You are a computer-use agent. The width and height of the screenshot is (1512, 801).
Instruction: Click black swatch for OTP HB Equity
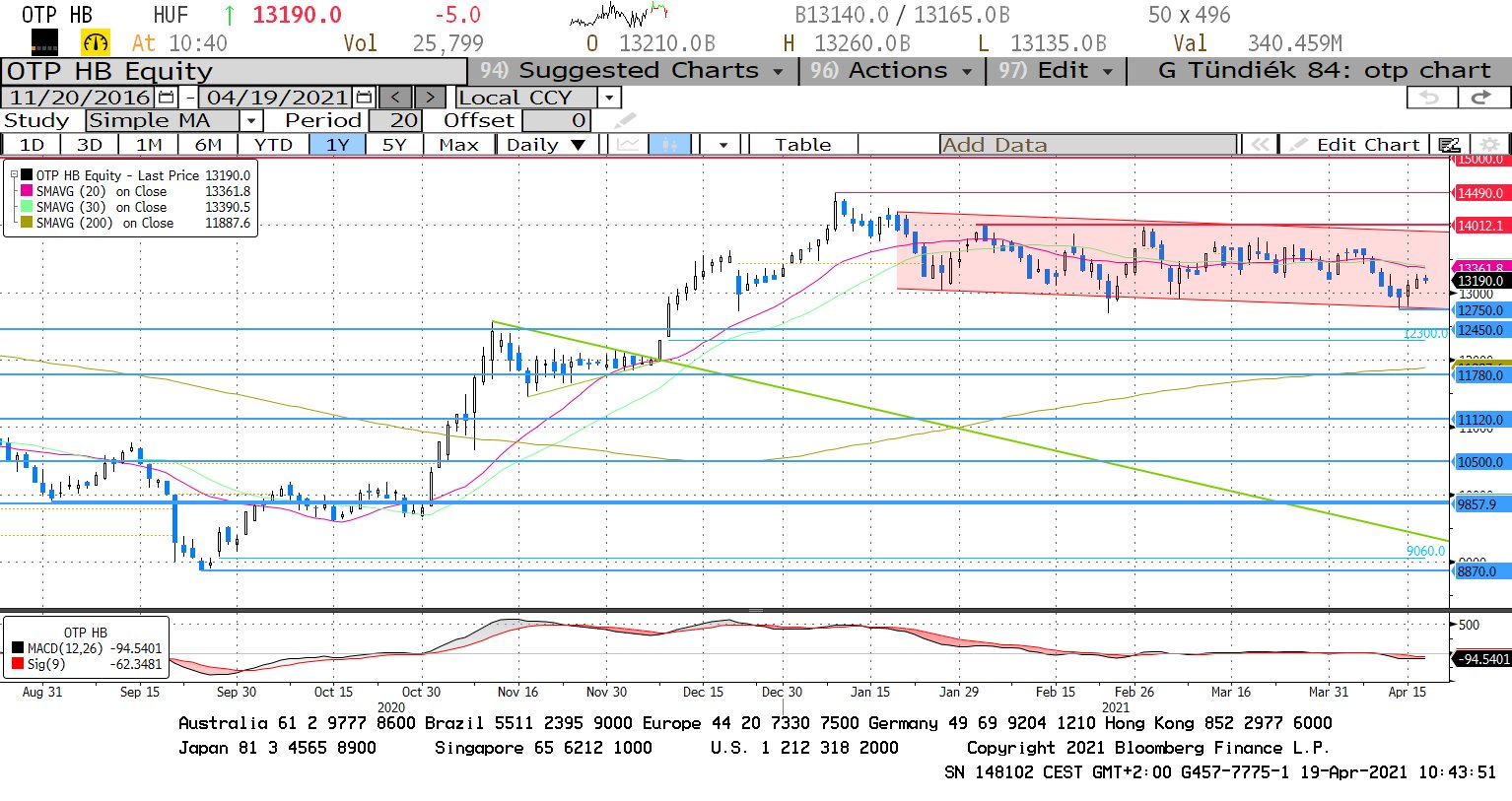pos(28,175)
